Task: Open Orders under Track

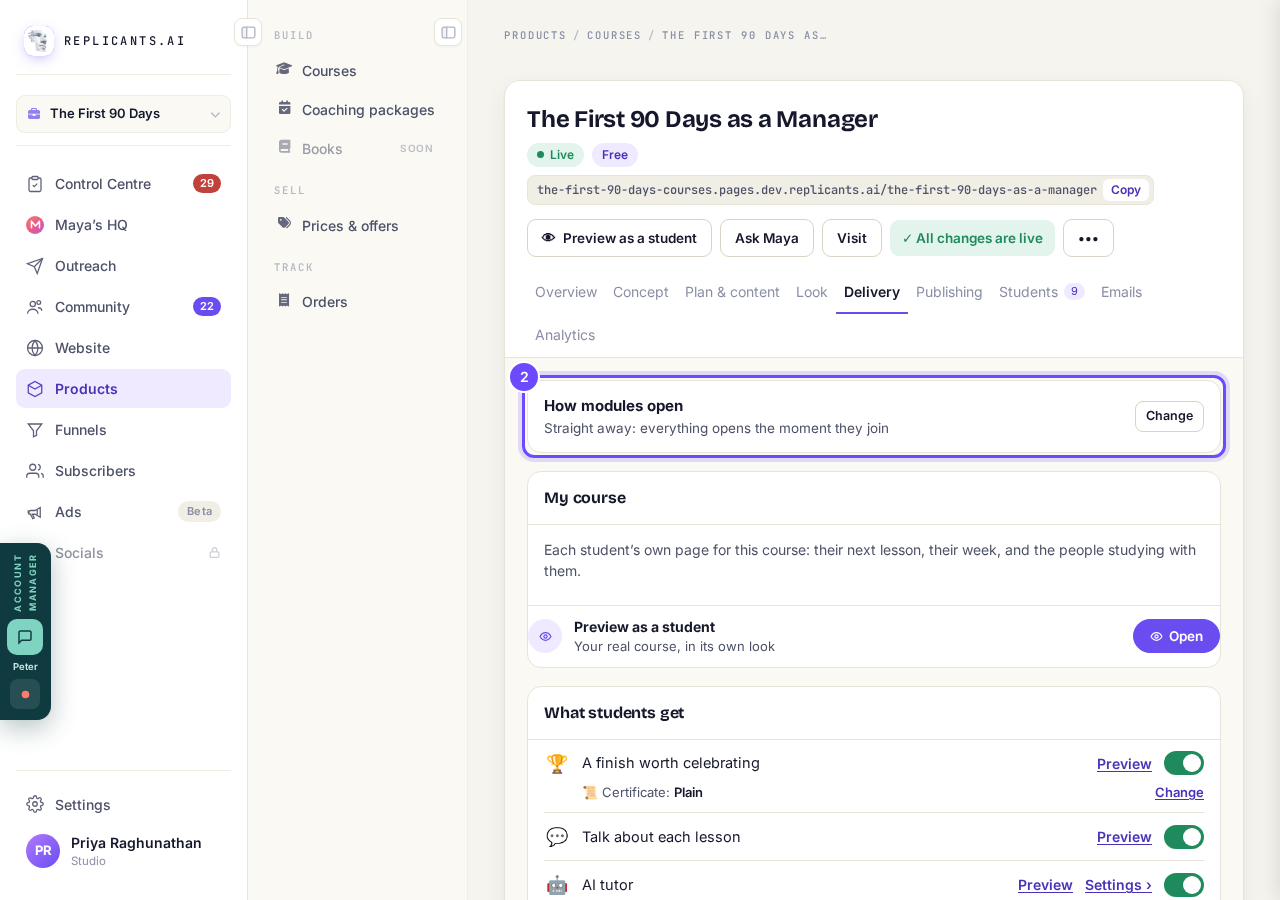Action: pos(355,301)
